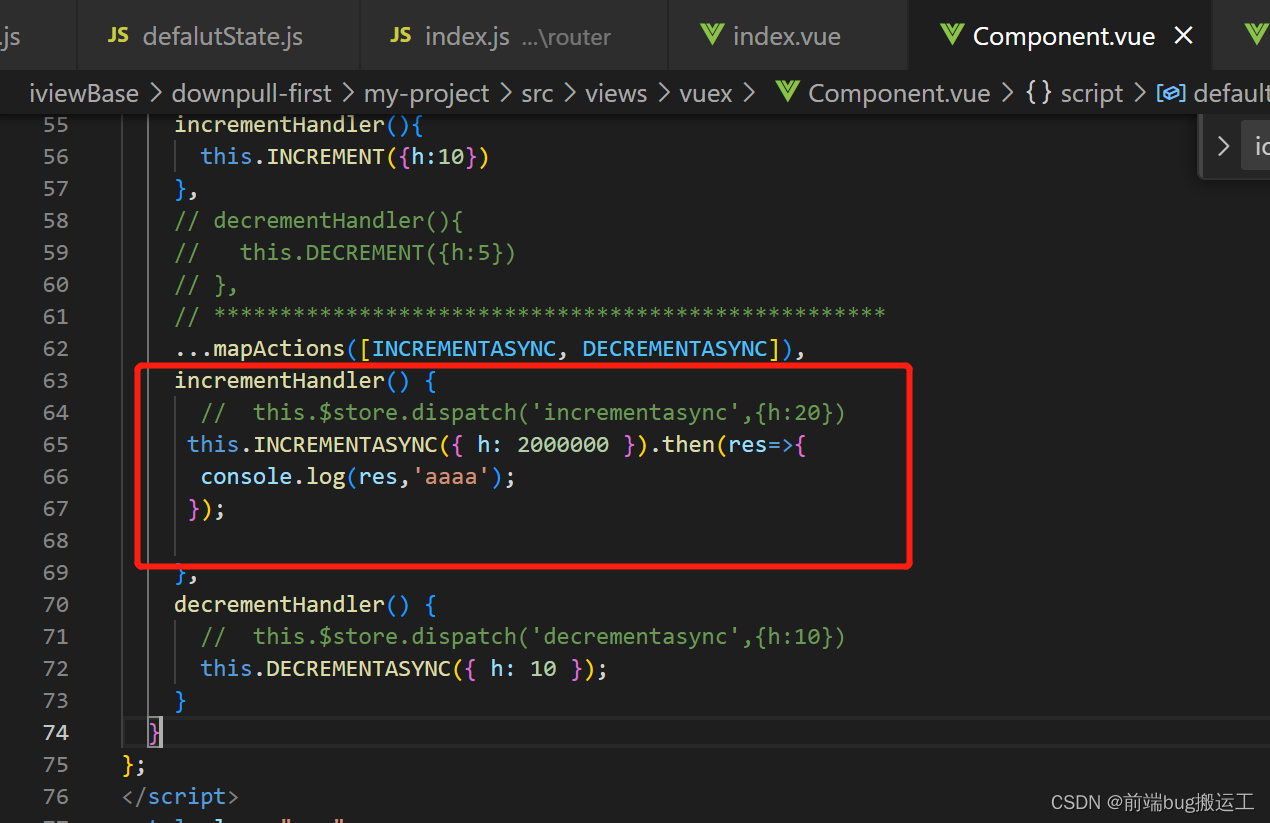The image size is (1270, 823).
Task: Open views breadcrumb folder
Action: click(x=616, y=94)
